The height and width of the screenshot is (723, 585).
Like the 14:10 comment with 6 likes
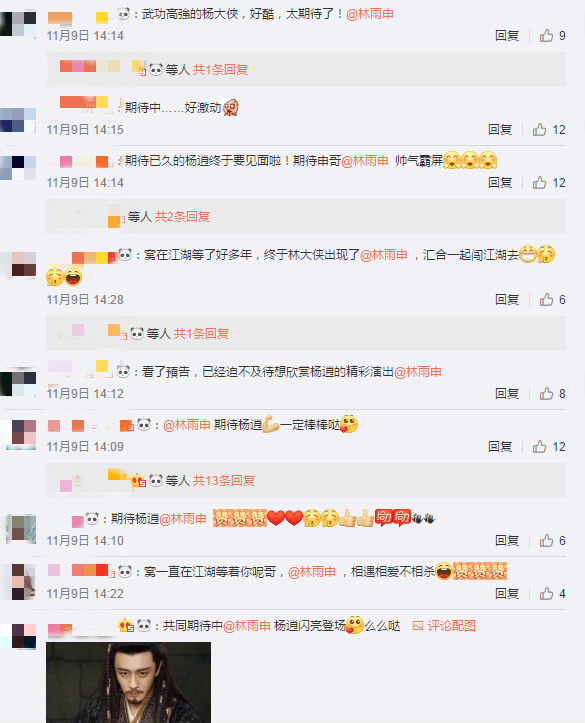pos(552,540)
